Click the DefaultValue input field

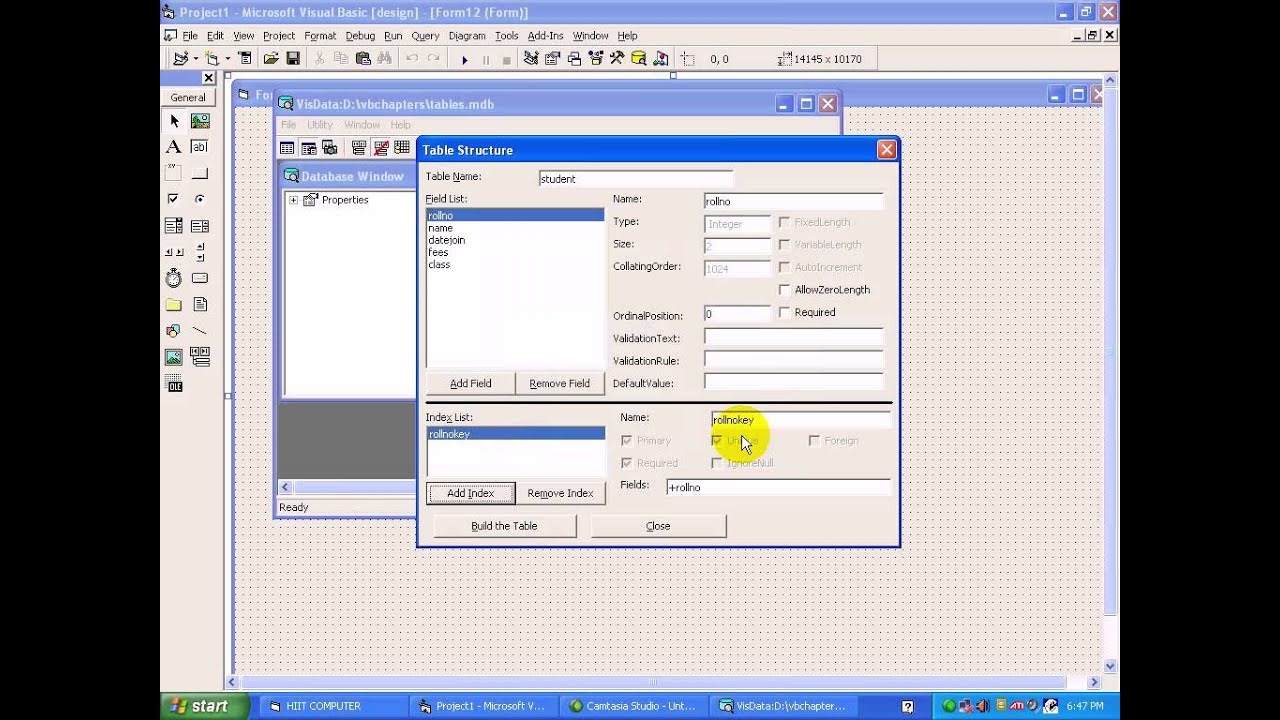click(794, 382)
